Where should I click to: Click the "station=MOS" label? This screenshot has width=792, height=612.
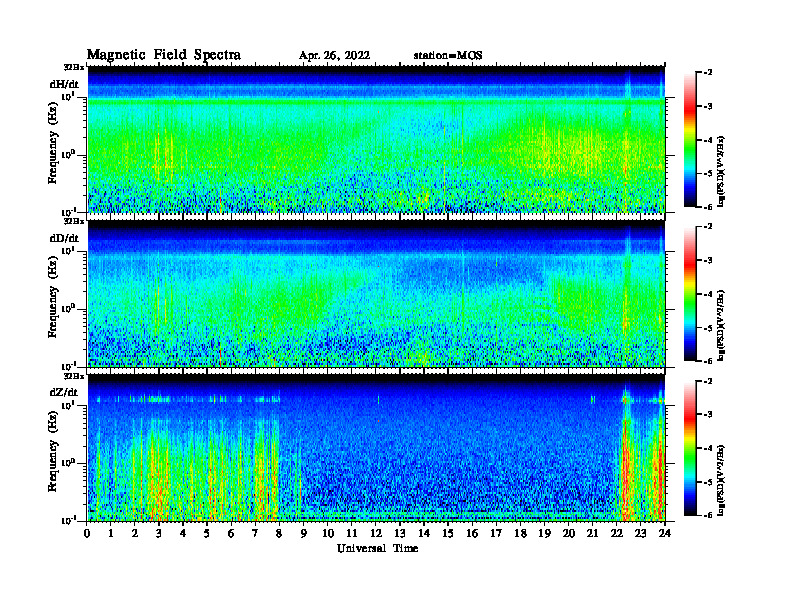[448, 56]
